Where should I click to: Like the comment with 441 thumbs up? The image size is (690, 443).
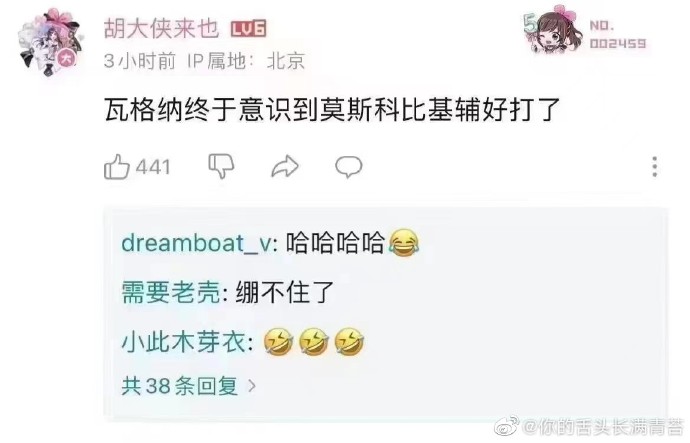[117, 166]
